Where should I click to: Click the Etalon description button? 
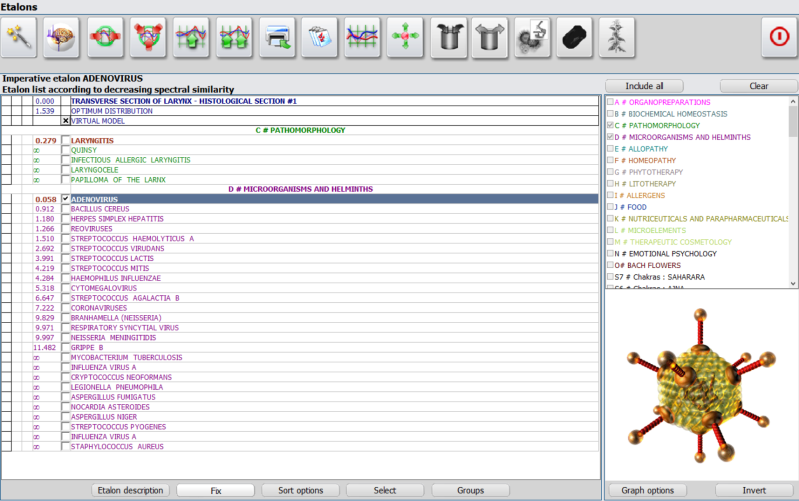(129, 491)
